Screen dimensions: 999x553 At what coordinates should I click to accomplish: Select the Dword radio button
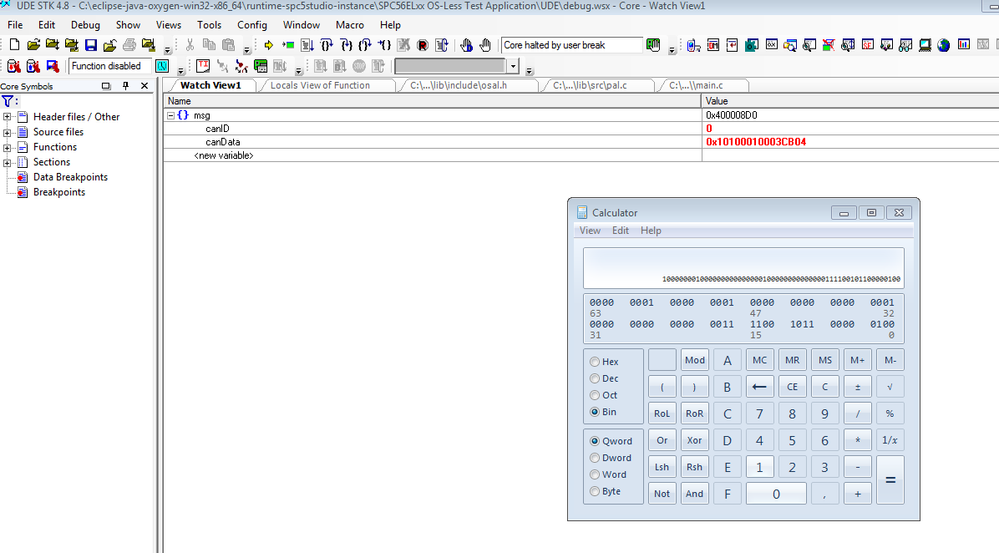pos(594,457)
